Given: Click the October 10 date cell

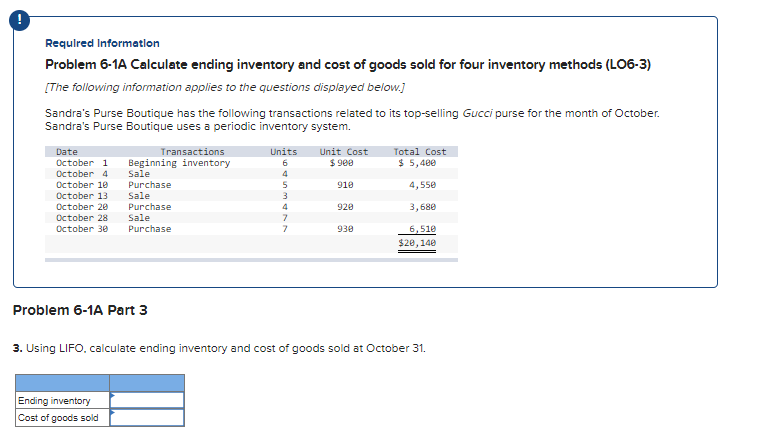Looking at the screenshot, I should point(82,185).
